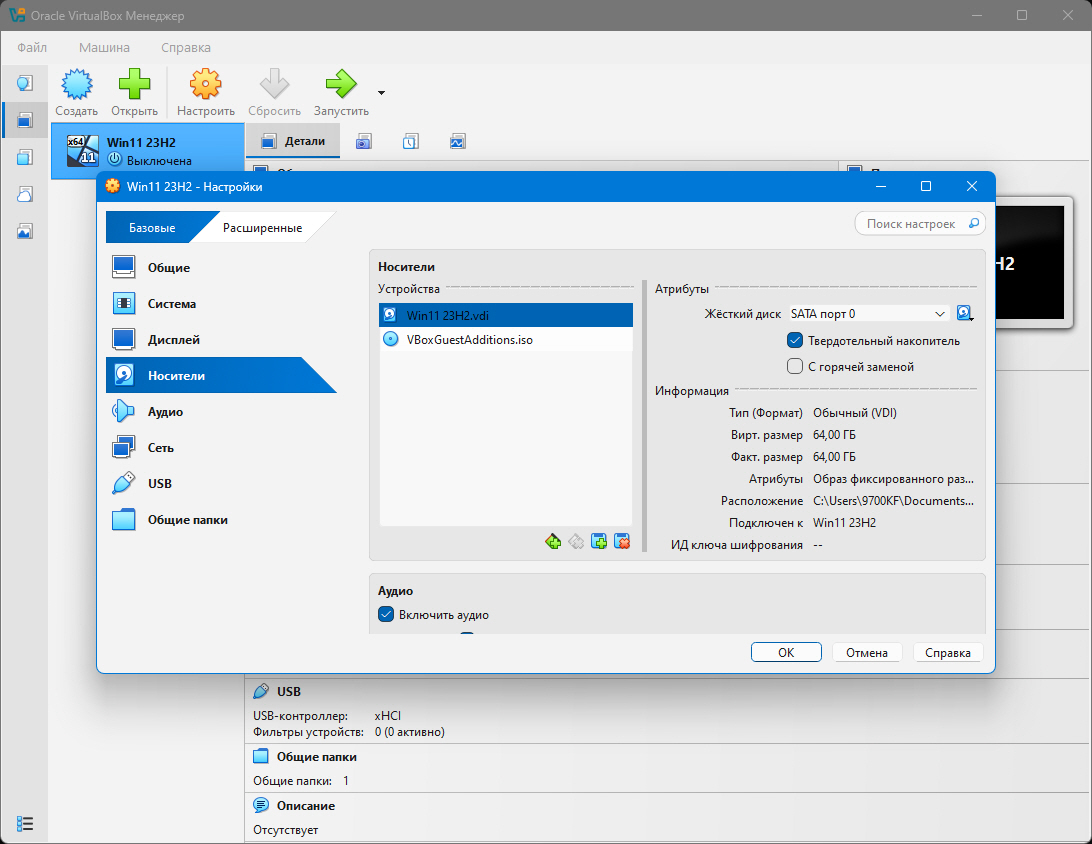The width and height of the screenshot is (1092, 844).
Task: Click the green Запустить (Start) arrow icon
Action: click(x=341, y=84)
